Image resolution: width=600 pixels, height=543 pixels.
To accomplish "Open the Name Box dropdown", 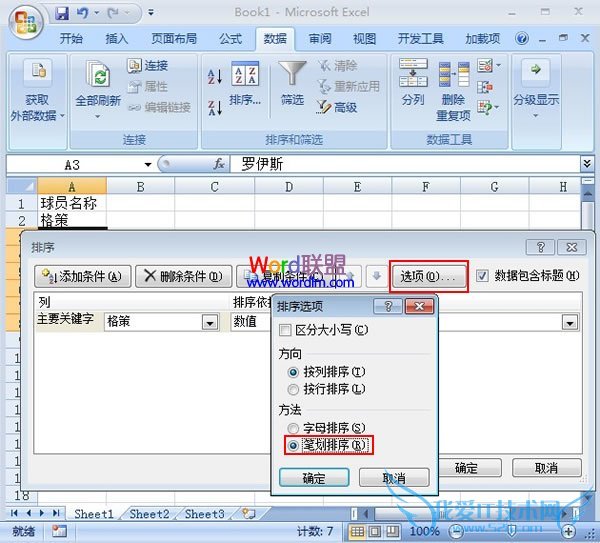I will point(148,165).
